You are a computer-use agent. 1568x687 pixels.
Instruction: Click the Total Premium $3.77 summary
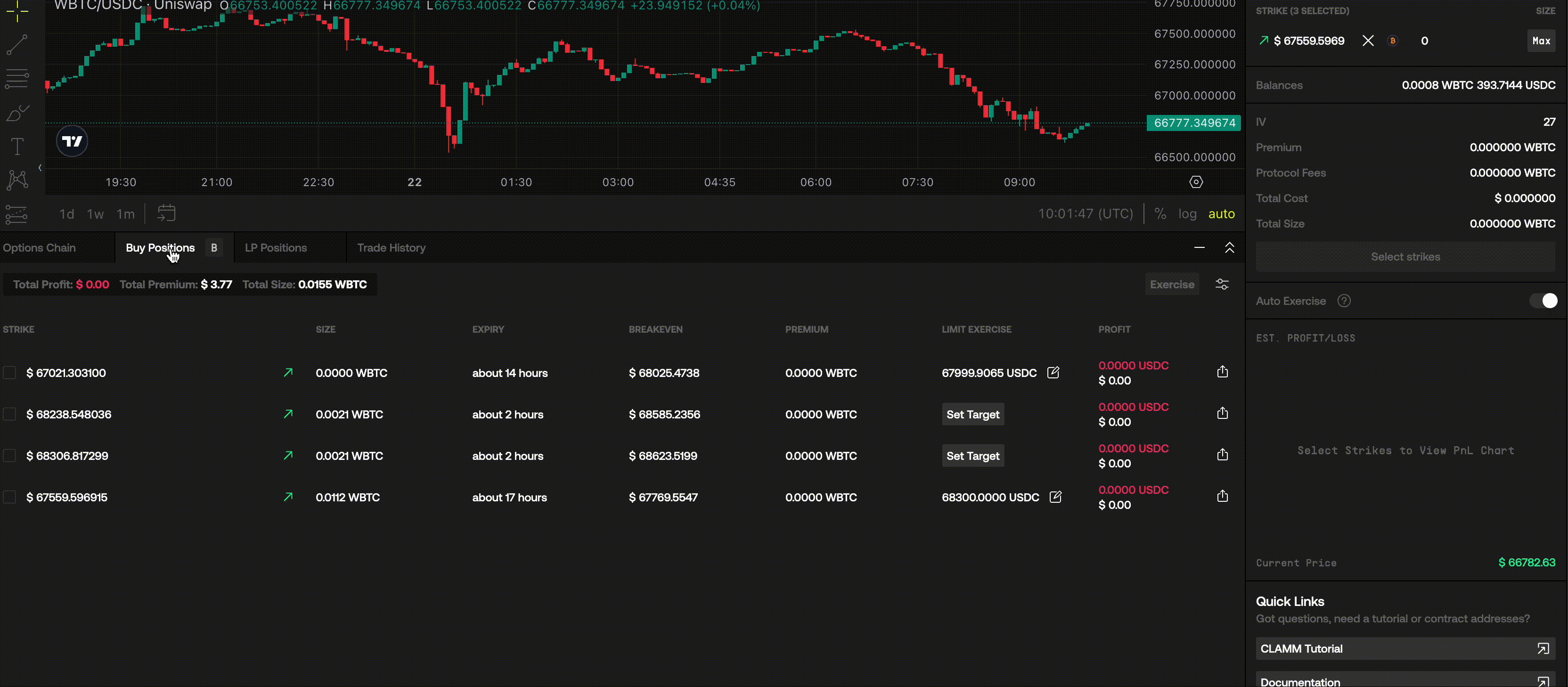(x=175, y=284)
